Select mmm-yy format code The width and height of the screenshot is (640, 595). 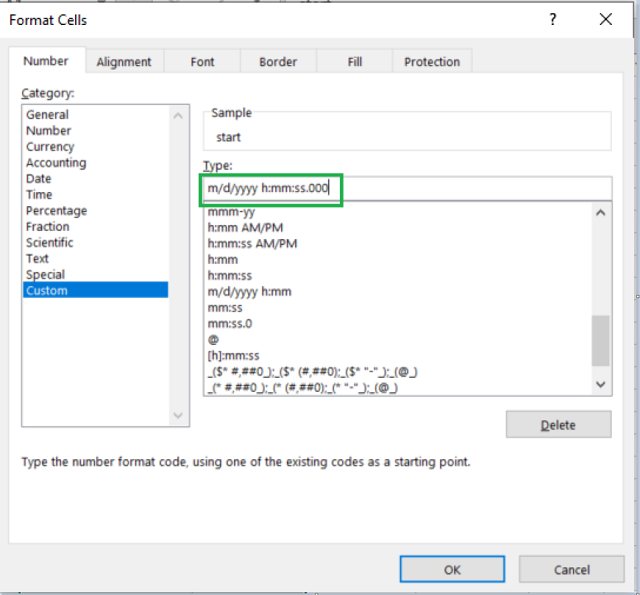pyautogui.click(x=398, y=212)
